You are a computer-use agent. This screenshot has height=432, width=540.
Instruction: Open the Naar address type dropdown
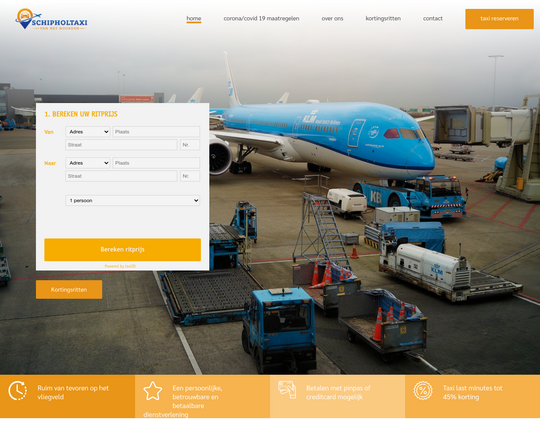pos(88,163)
